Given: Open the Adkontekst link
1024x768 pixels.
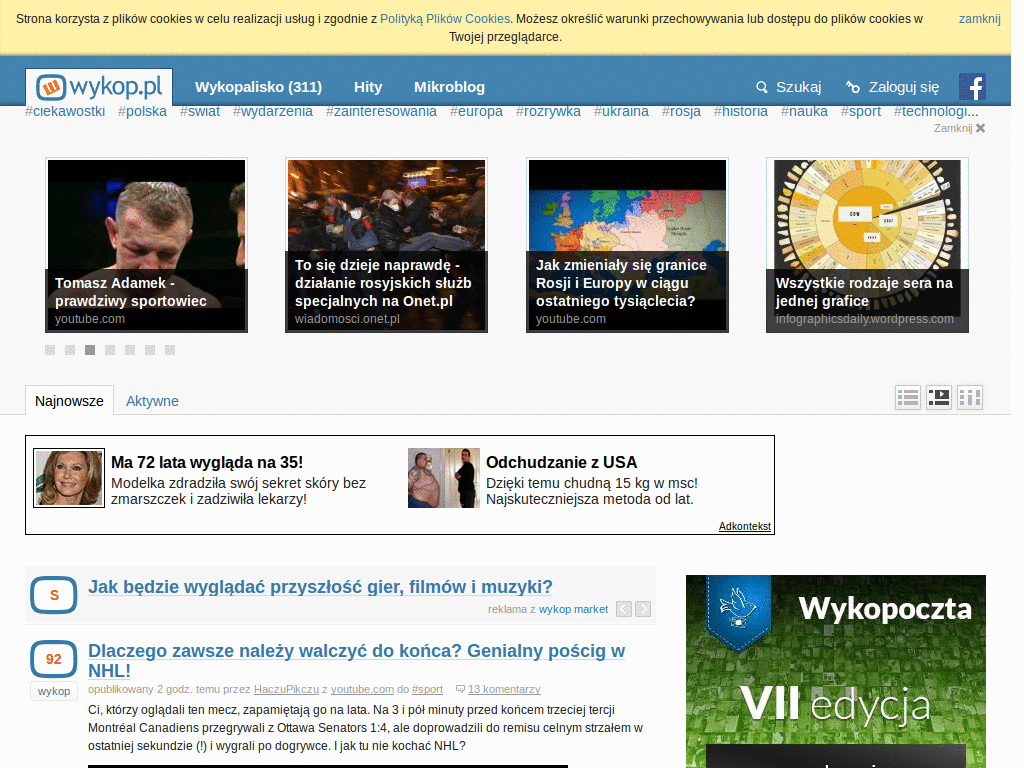Looking at the screenshot, I should click(744, 526).
